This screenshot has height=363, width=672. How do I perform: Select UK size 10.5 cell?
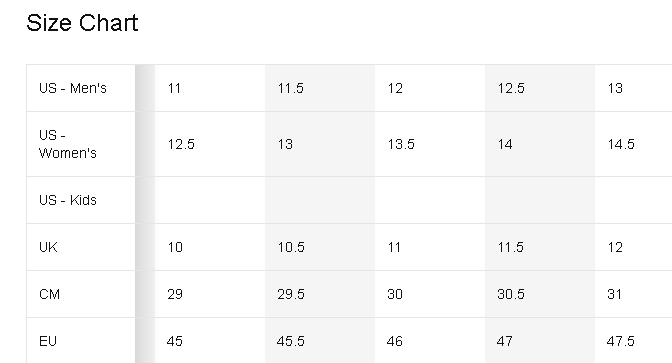click(x=320, y=247)
